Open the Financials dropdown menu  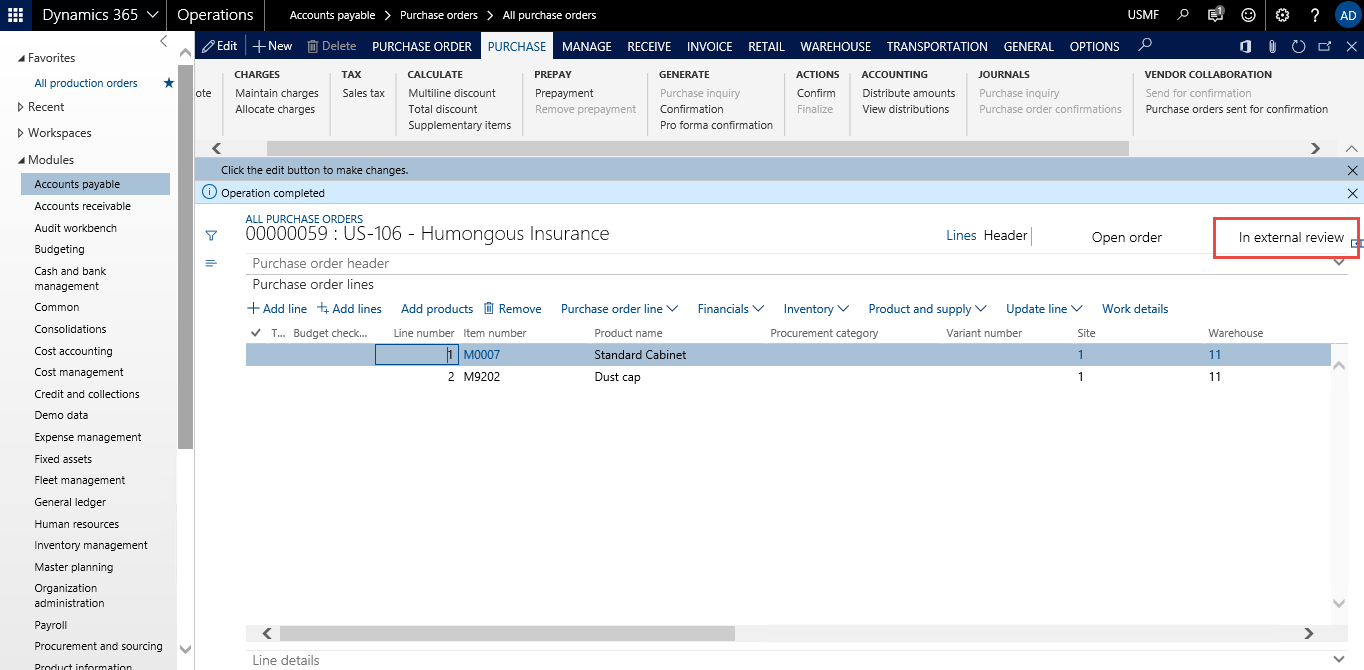pyautogui.click(x=730, y=308)
